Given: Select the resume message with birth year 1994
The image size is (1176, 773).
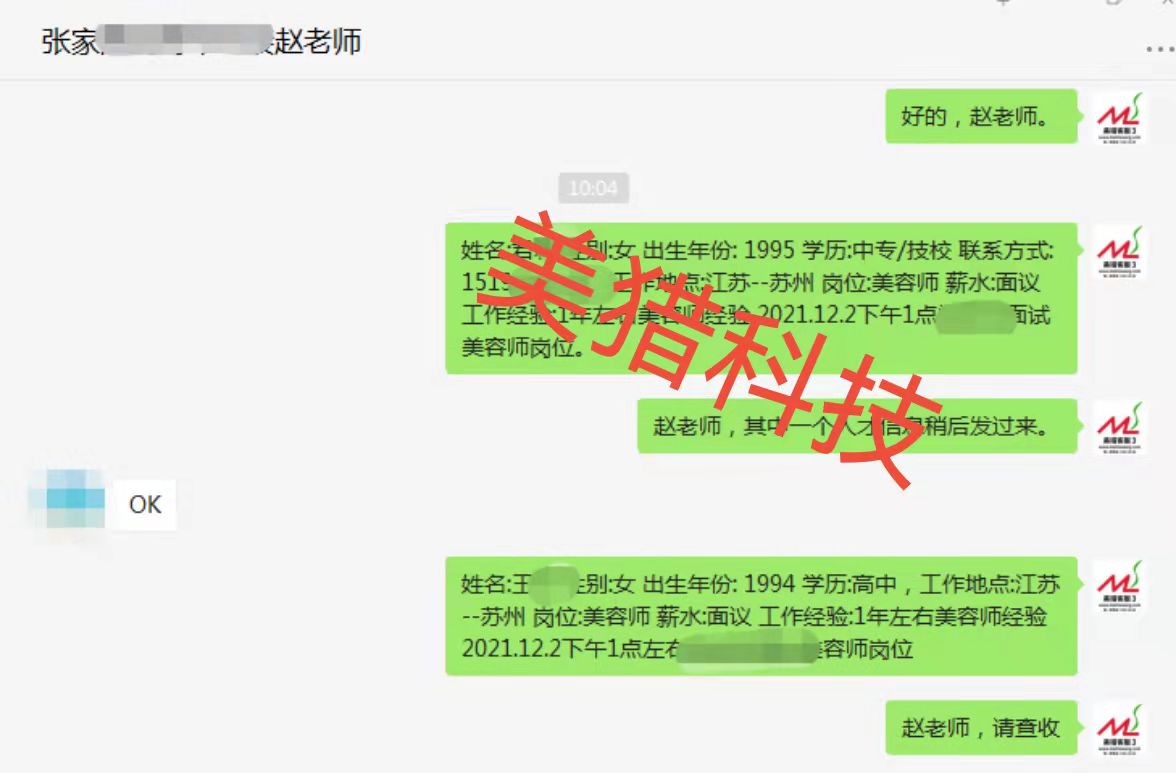Looking at the screenshot, I should [761, 616].
